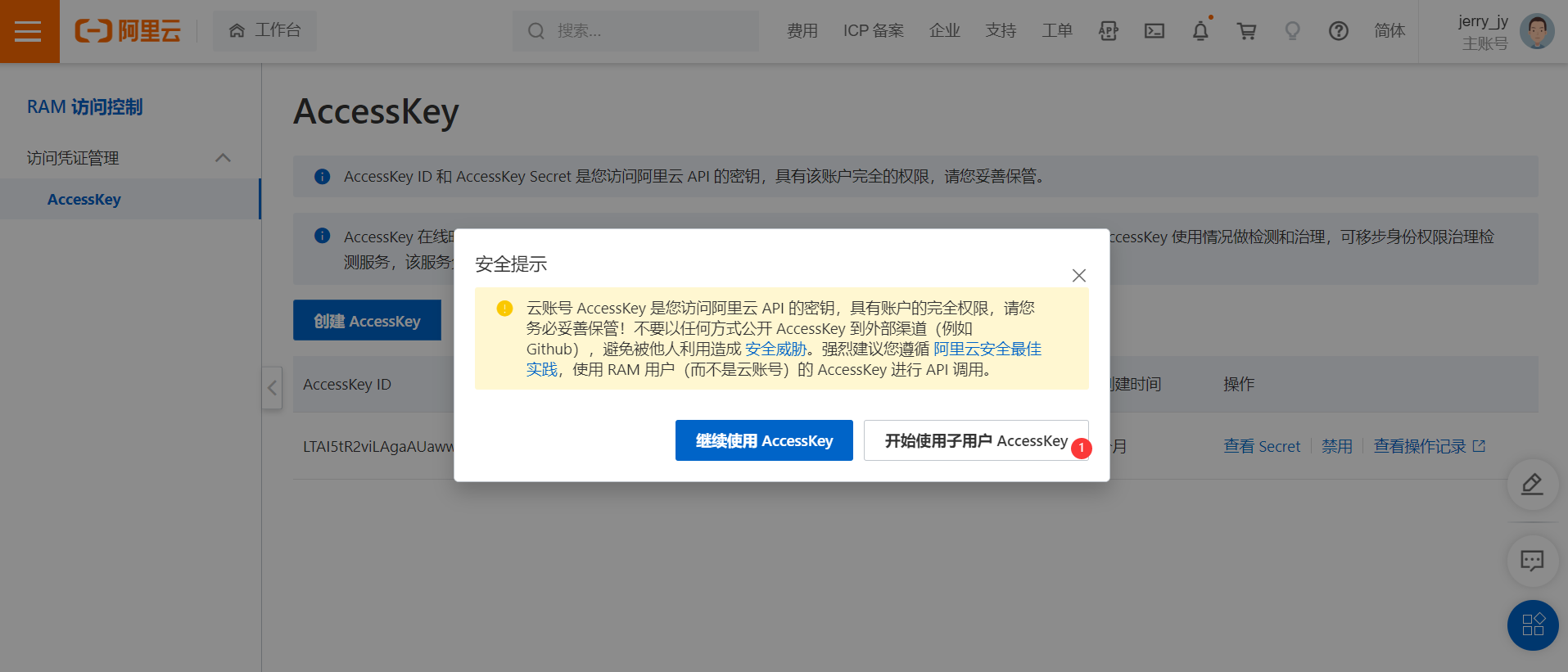Open the 企业 menu
This screenshot has height=672, width=1568.
[944, 31]
